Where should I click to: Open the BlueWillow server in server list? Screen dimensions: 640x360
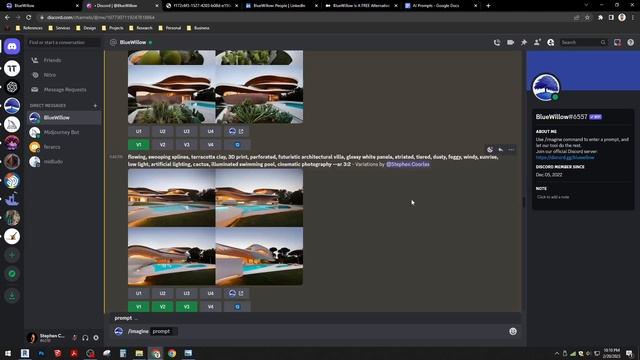12,106
